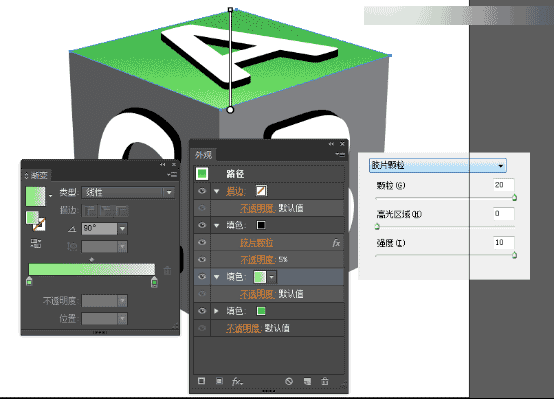Click the left green gradient stop

(x=29, y=281)
